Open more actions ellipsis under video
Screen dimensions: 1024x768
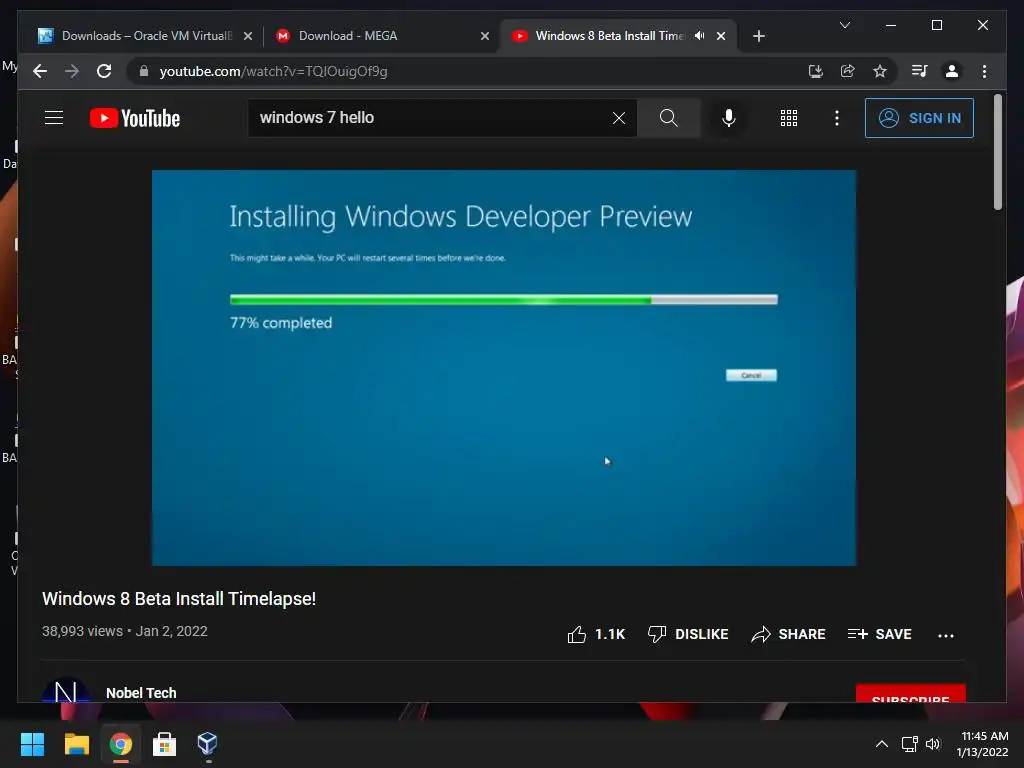(x=946, y=635)
